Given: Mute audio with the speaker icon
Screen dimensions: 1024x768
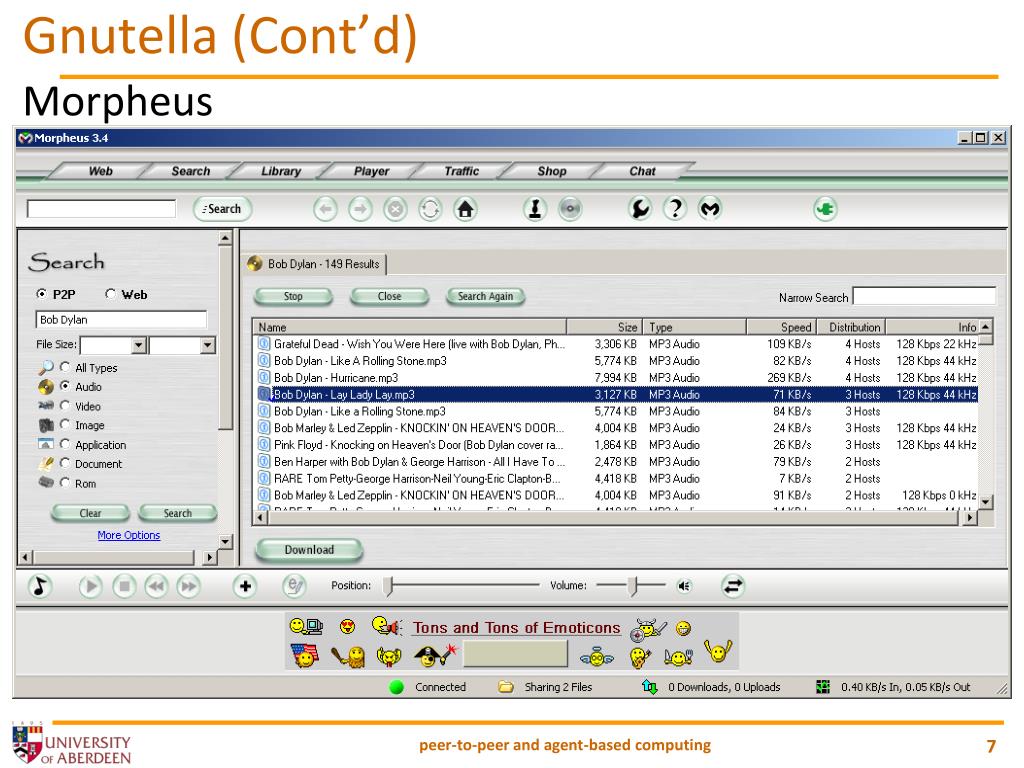Looking at the screenshot, I should (684, 586).
